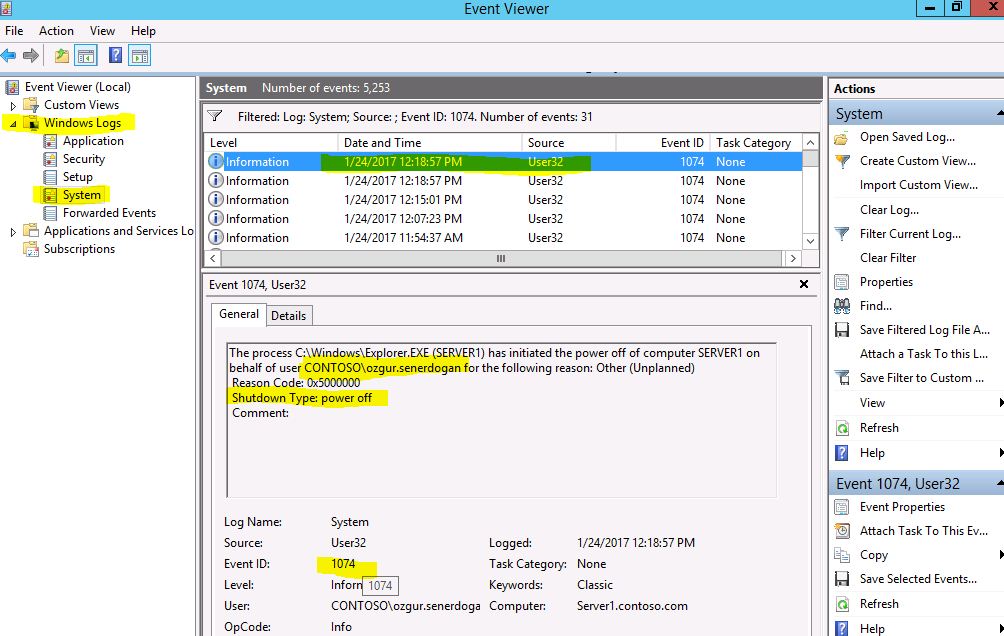Click the Security log icon in tree
1004x636 pixels.
tap(50, 159)
